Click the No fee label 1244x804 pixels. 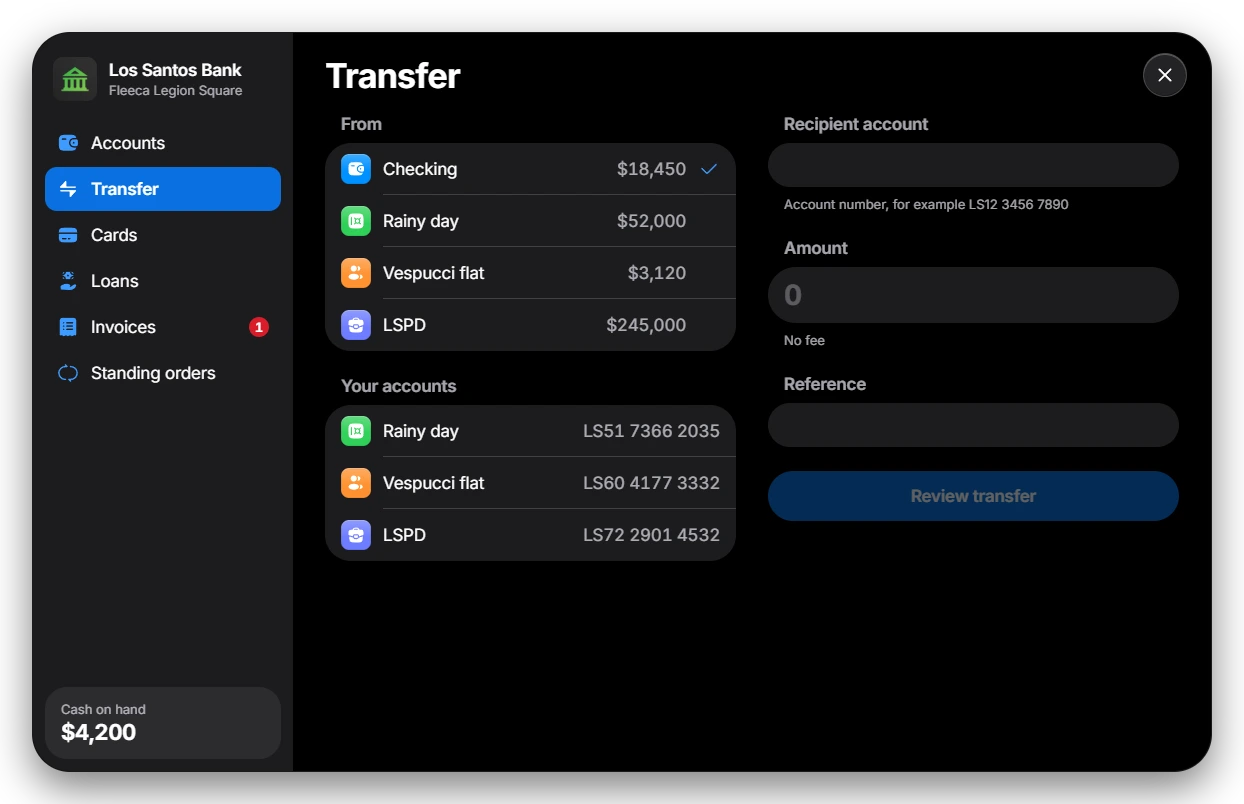804,340
